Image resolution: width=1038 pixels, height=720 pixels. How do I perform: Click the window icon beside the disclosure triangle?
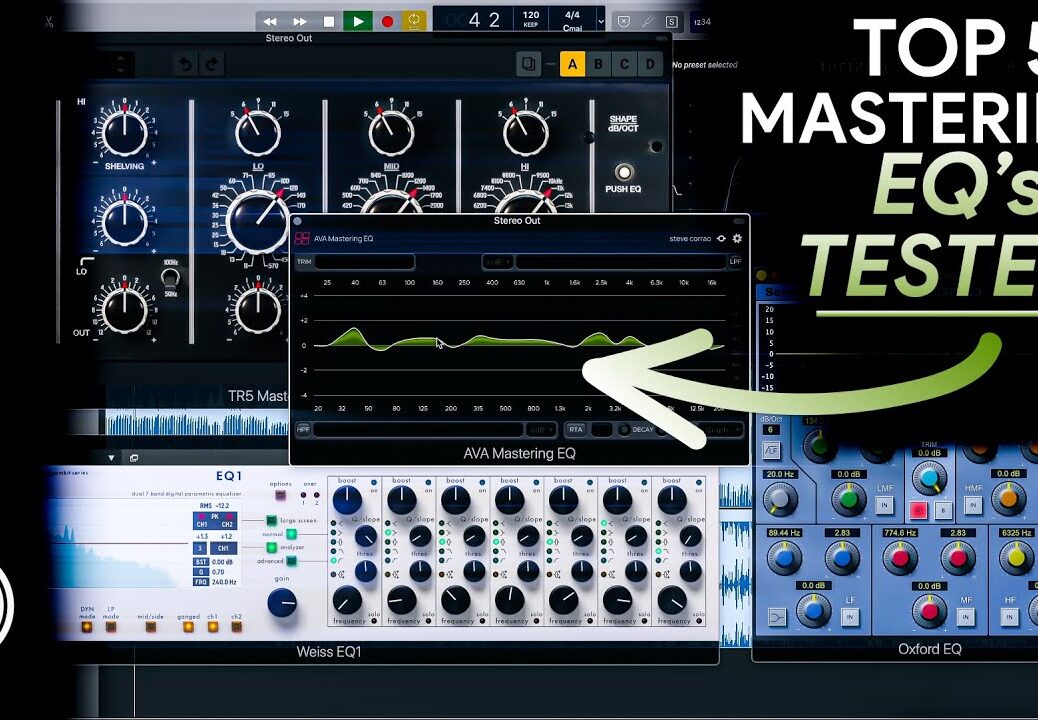click(134, 458)
